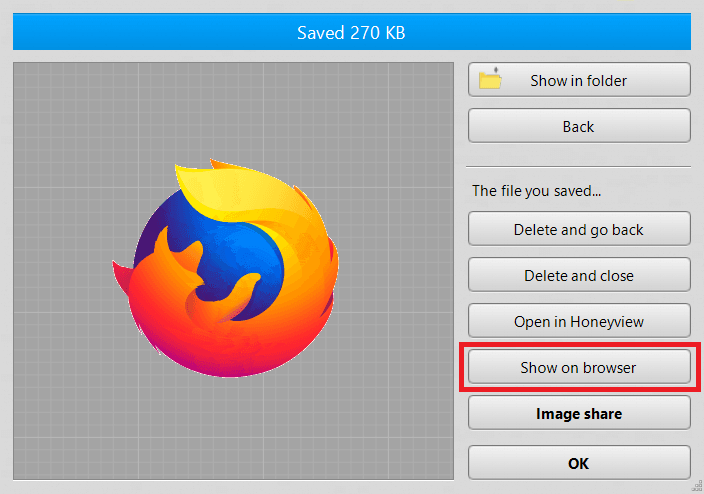Image resolution: width=704 pixels, height=494 pixels.
Task: Confirm with the OK button
Action: pyautogui.click(x=579, y=463)
